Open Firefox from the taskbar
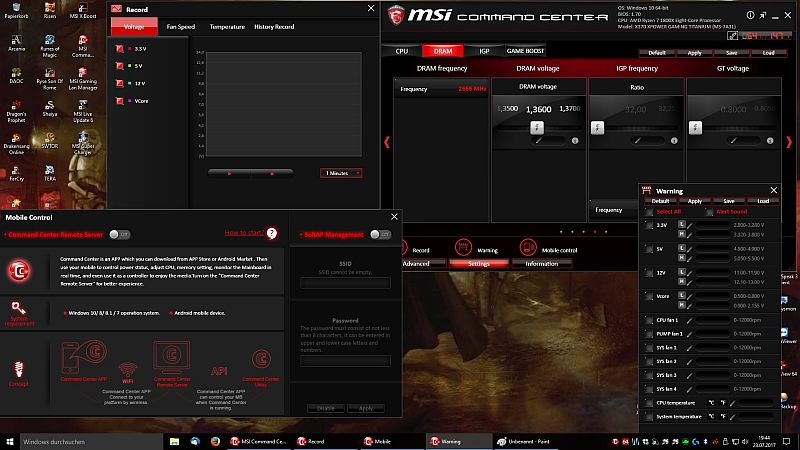The image size is (800, 450). [215, 441]
